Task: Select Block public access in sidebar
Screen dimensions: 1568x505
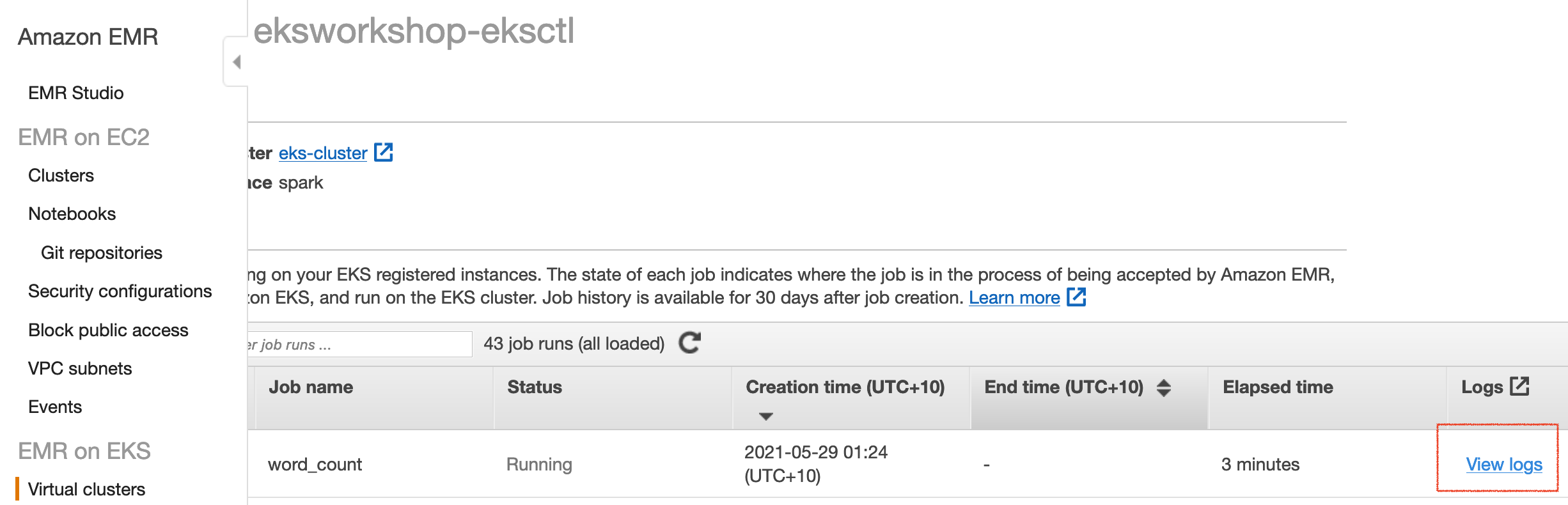Action: (x=108, y=330)
